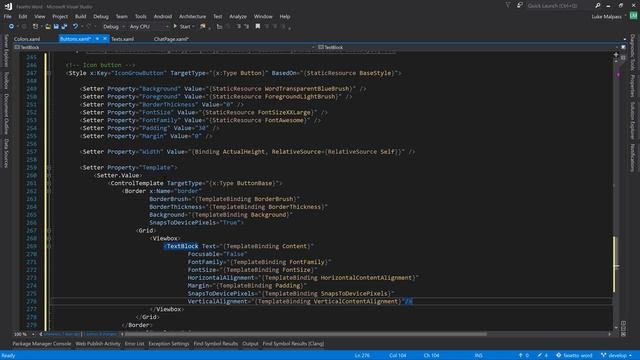The height and width of the screenshot is (360, 640).
Task: Open the Exception Settings tab
Action: 169,344
